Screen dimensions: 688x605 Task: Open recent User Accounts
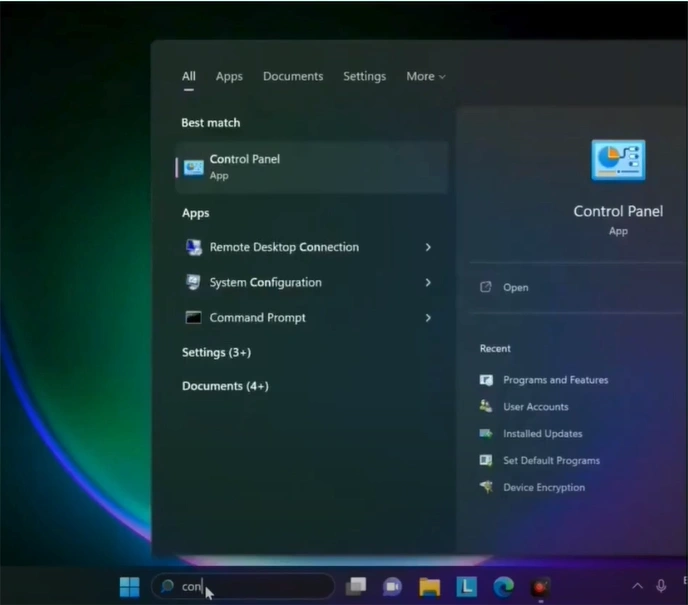(x=536, y=407)
